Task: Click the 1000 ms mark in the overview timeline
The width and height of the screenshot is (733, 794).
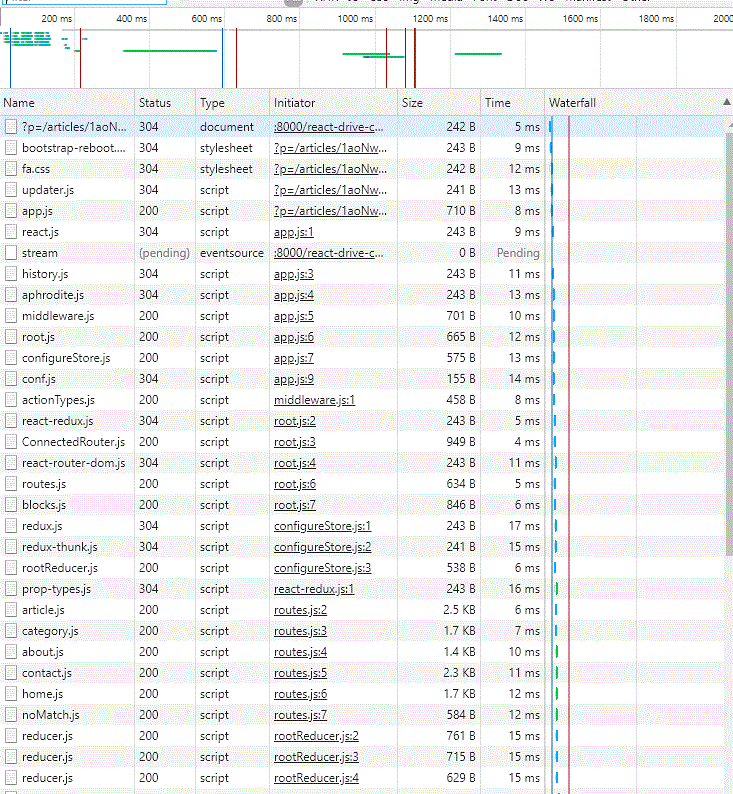Action: pos(355,19)
